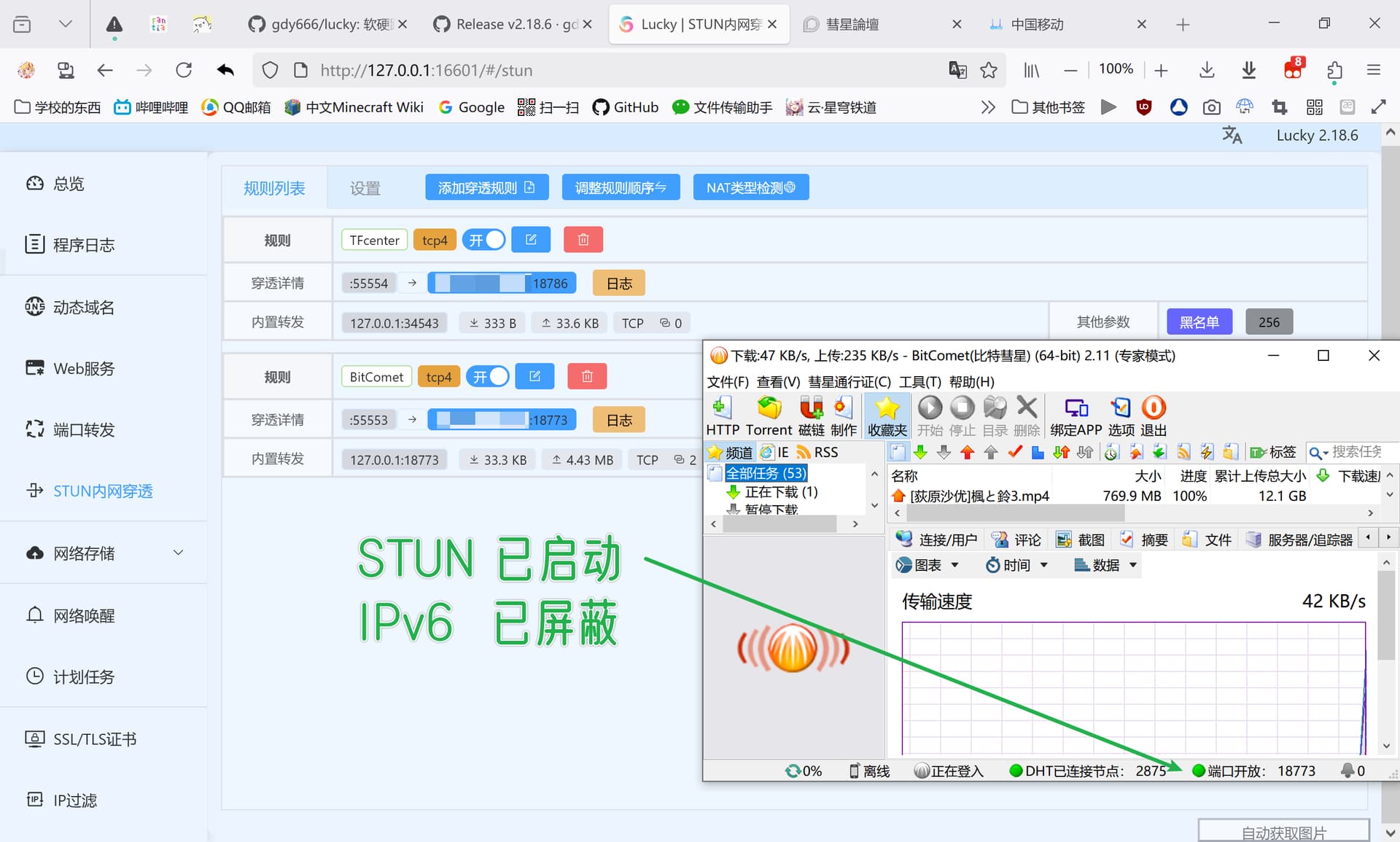Switch to the 设置 tab
The width and height of the screenshot is (1400, 842).
click(365, 189)
